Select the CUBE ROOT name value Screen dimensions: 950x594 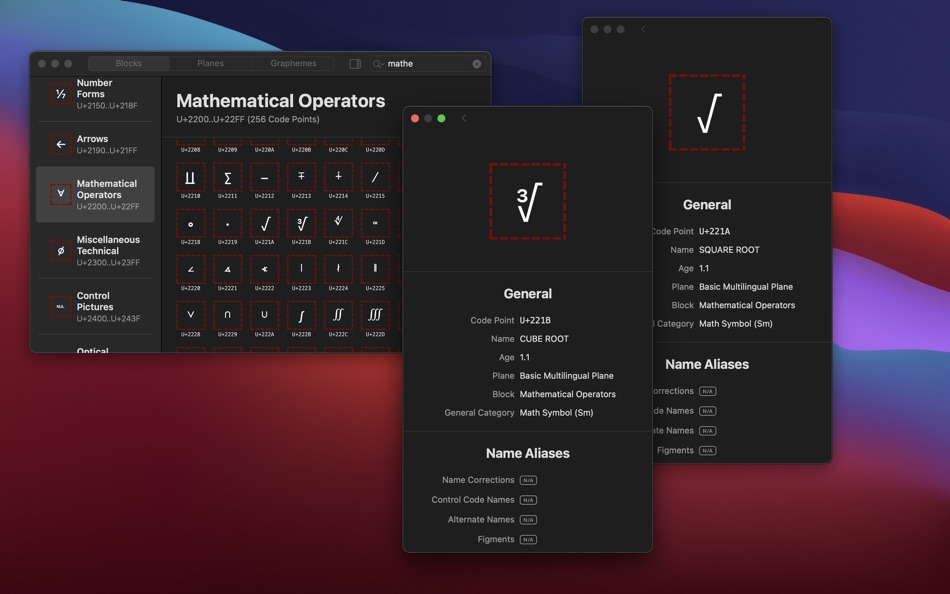point(544,339)
